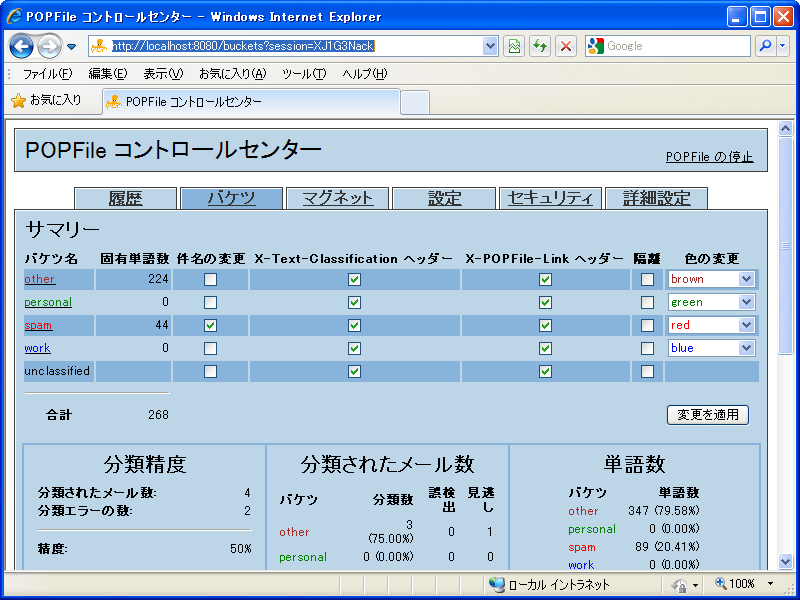The width and height of the screenshot is (800, 600).
Task: Open the spam bucket link
Action: 38,325
